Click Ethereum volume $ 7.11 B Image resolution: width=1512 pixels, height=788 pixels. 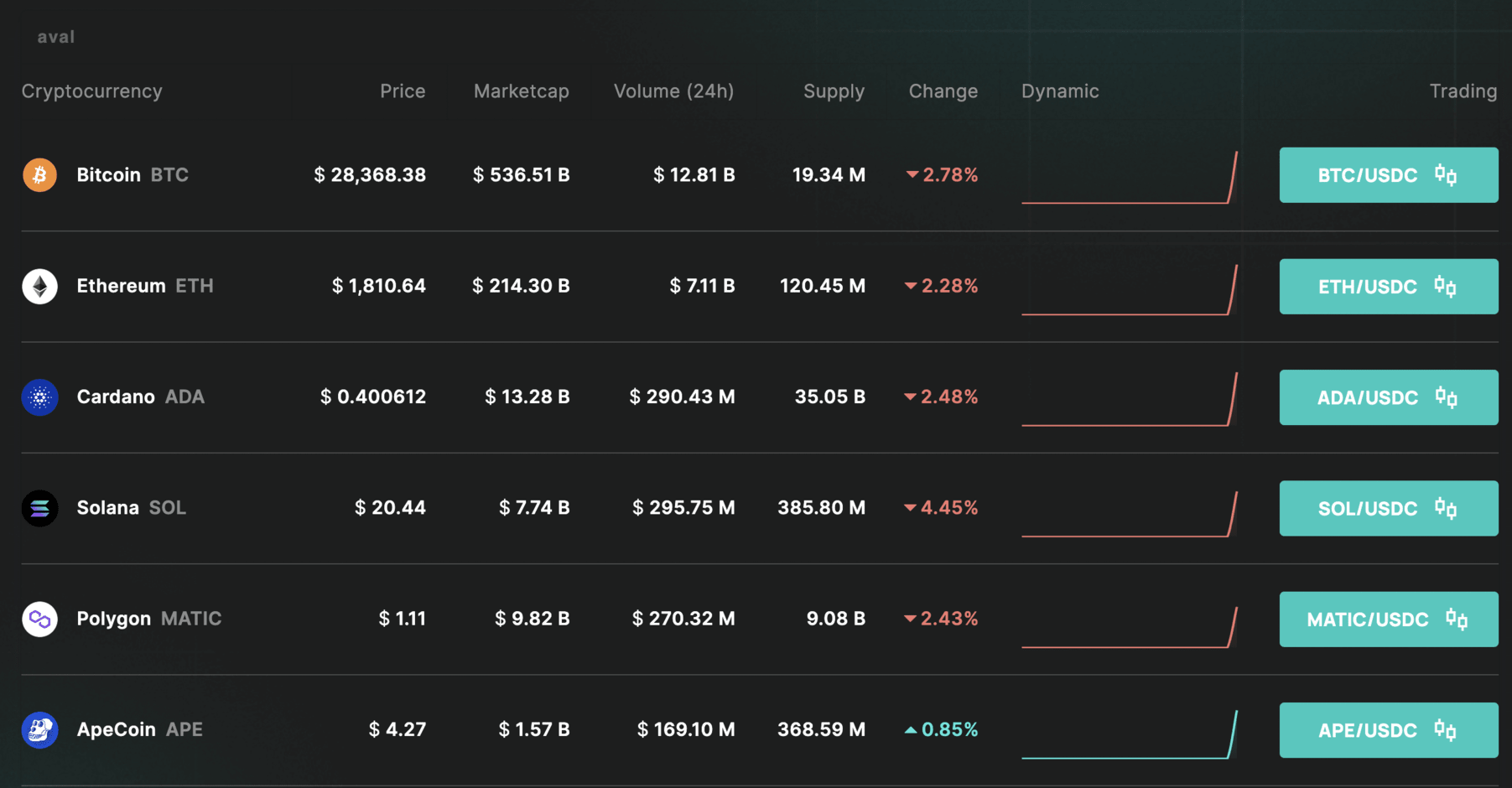[703, 286]
